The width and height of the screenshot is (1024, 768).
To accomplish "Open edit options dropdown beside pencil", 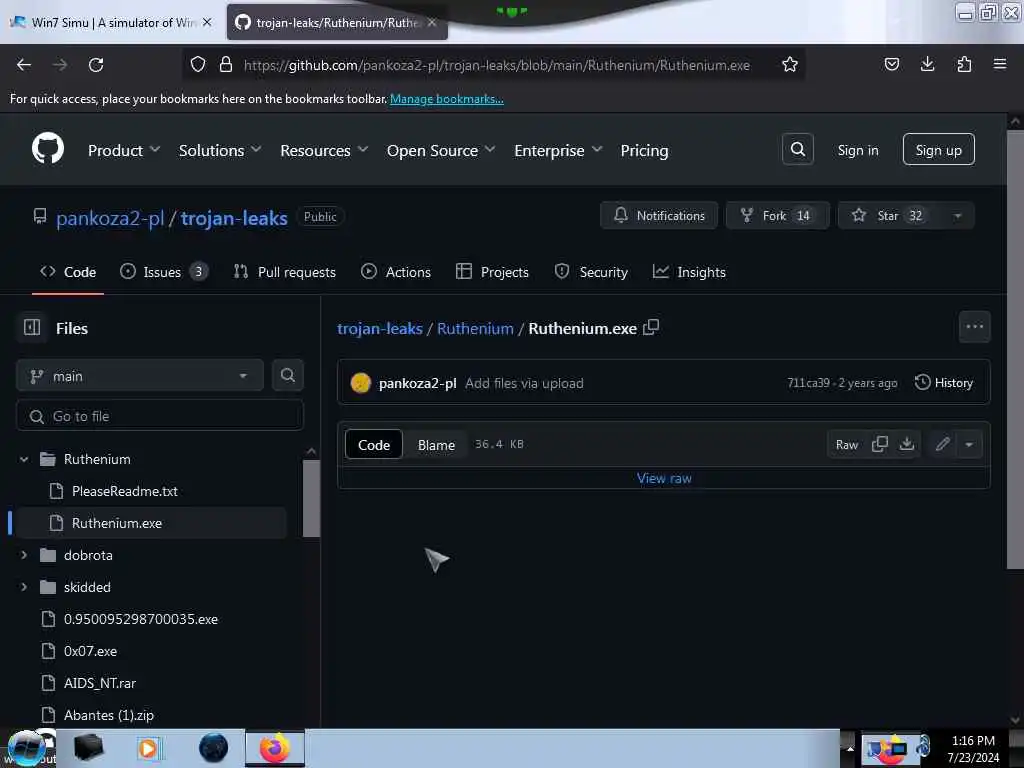I will 969,444.
